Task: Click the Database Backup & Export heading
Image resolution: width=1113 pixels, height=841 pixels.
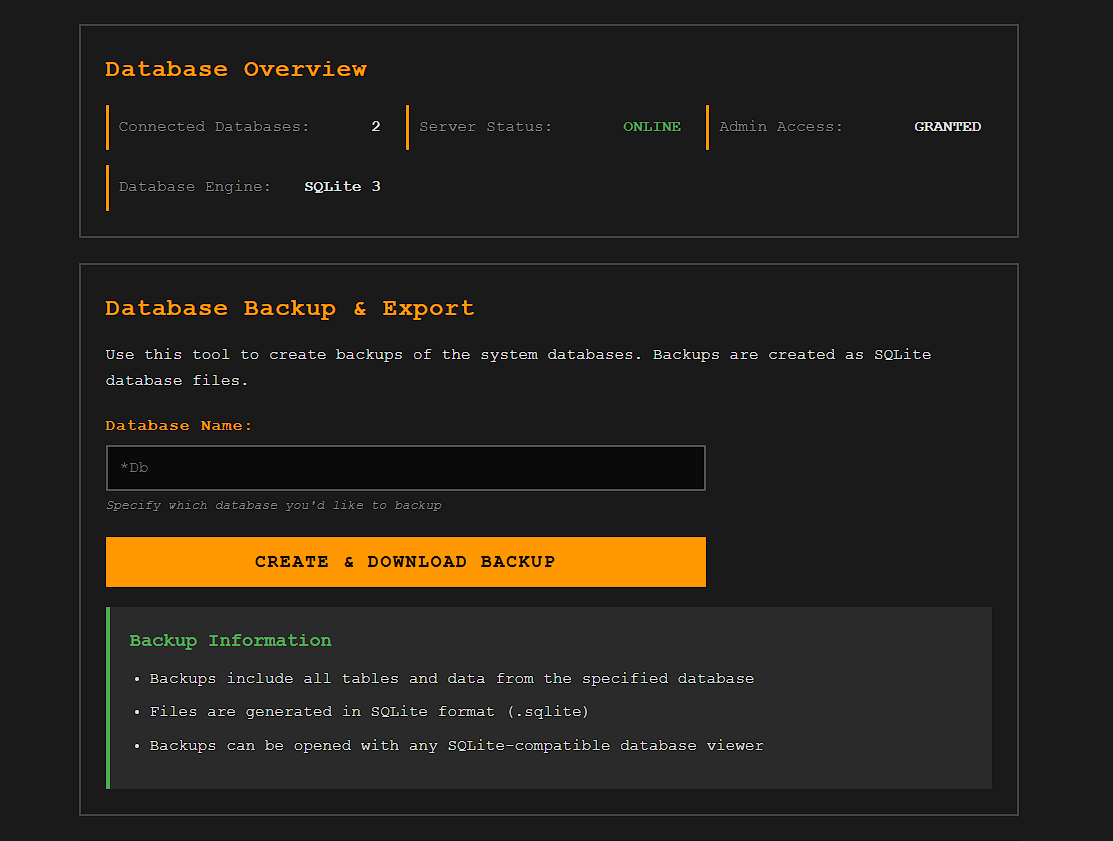Action: point(290,308)
